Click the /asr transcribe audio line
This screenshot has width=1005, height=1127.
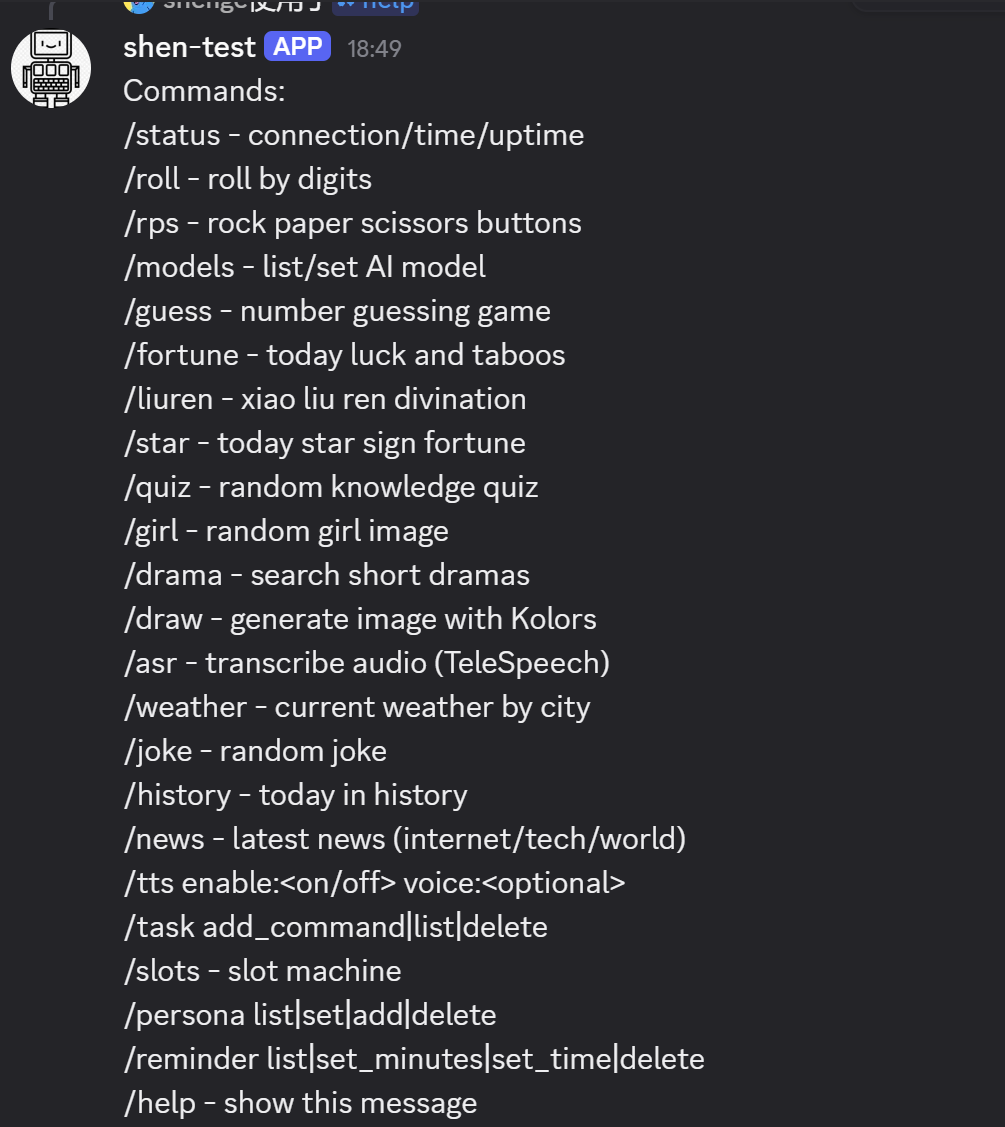point(366,663)
